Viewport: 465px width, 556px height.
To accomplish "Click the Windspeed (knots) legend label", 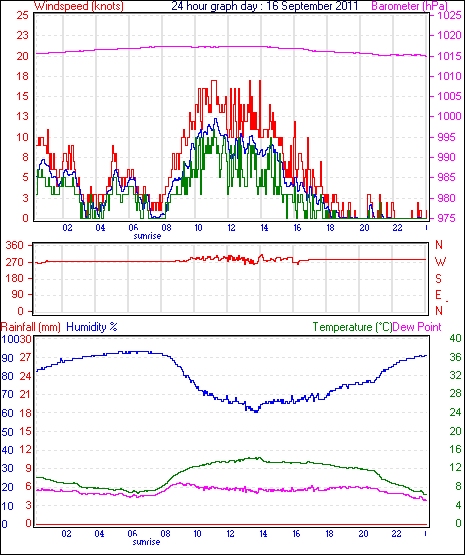I will coord(79,6).
